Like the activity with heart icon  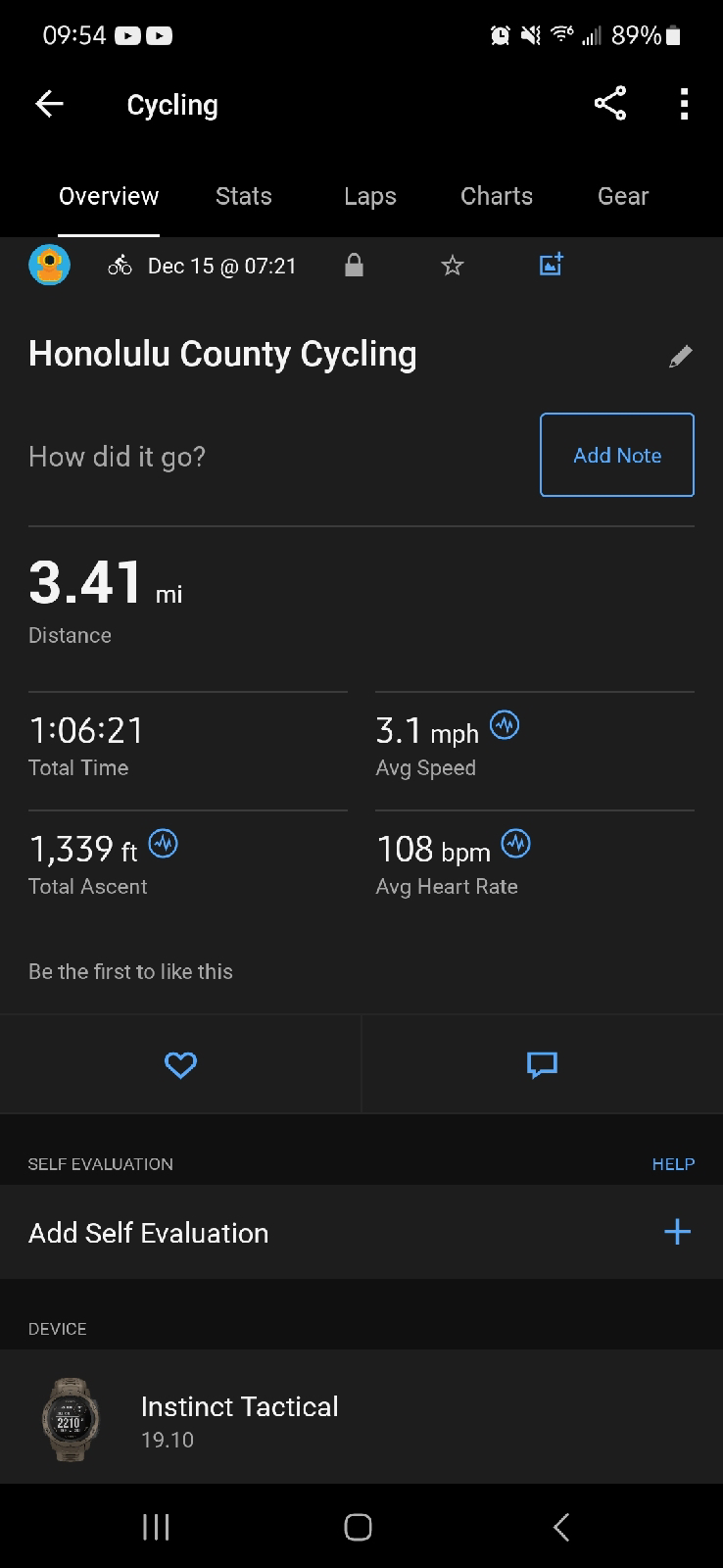[180, 1064]
